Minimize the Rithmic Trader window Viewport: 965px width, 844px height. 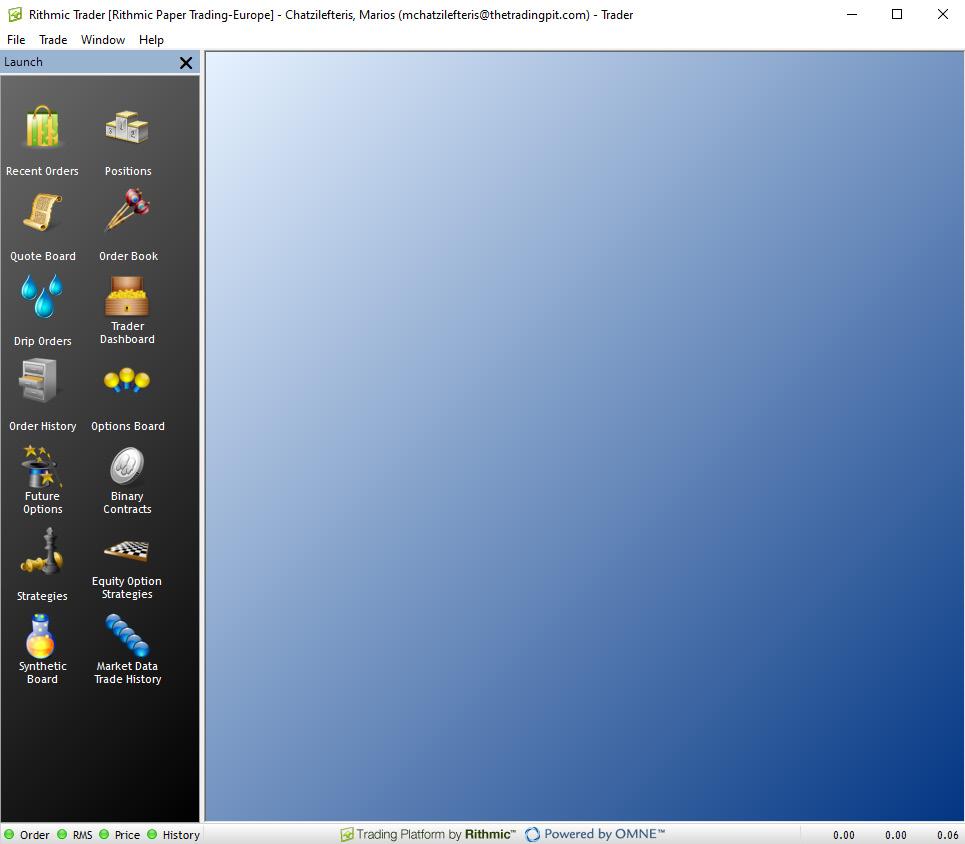852,14
